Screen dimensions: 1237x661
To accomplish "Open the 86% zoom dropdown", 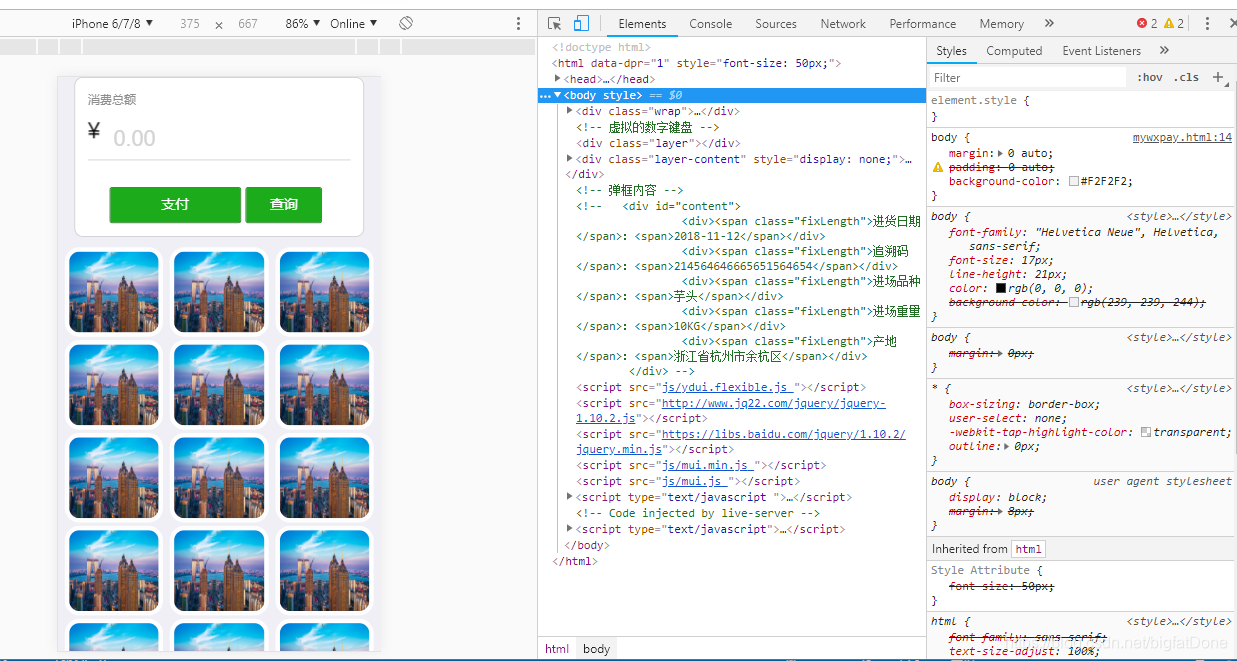I will click(x=303, y=23).
